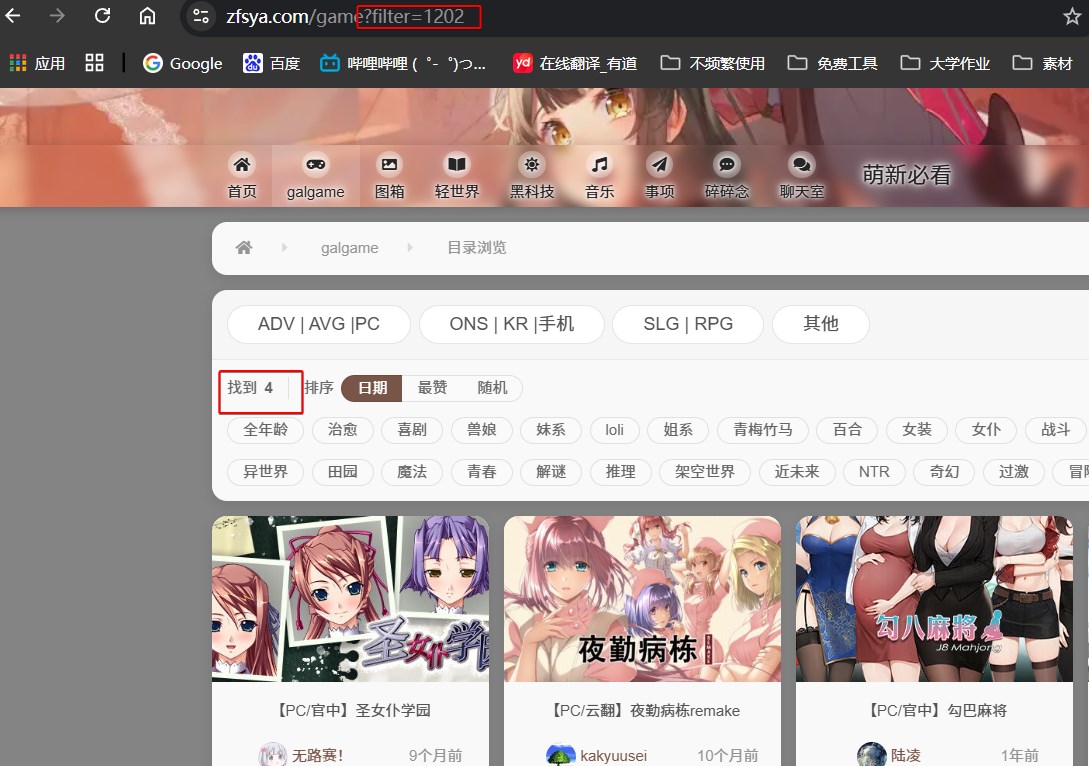Toggle the 治愈 tag filter
Viewport: 1089px width, 766px height.
coord(342,430)
